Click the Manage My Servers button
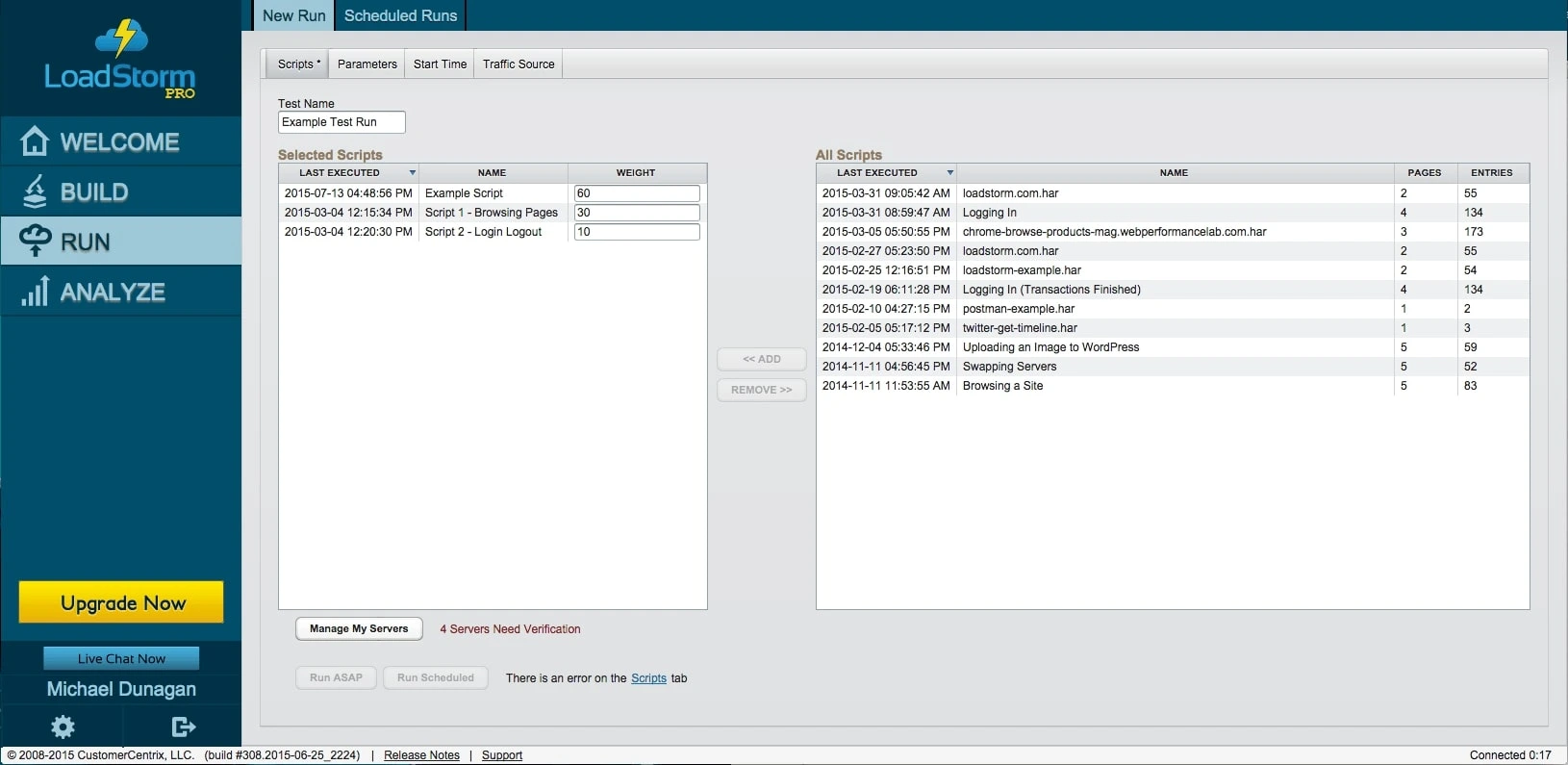 click(359, 629)
